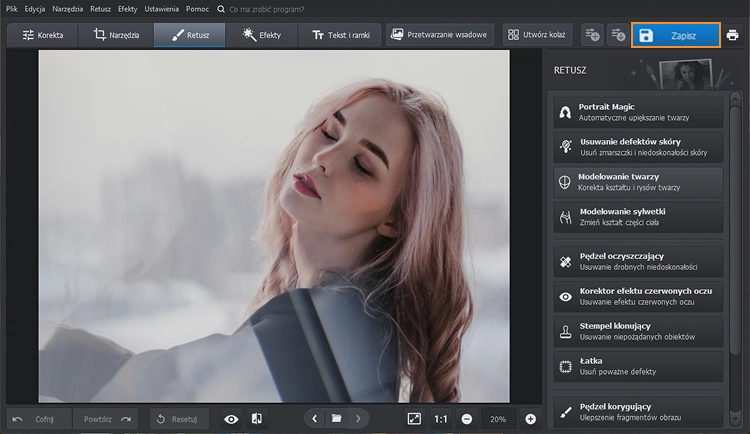Viewport: 750px width, 434px height.
Task: Go to previous photo with left arrow
Action: pos(315,418)
